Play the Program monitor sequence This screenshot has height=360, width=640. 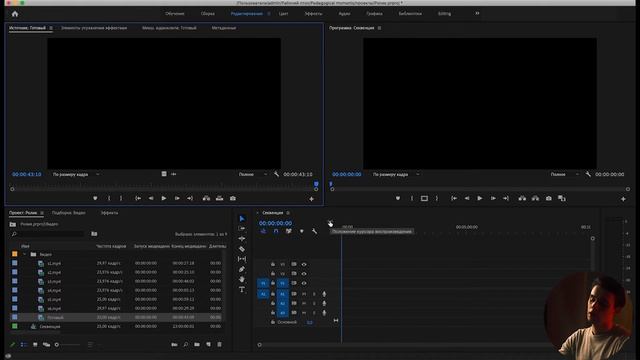[480, 198]
